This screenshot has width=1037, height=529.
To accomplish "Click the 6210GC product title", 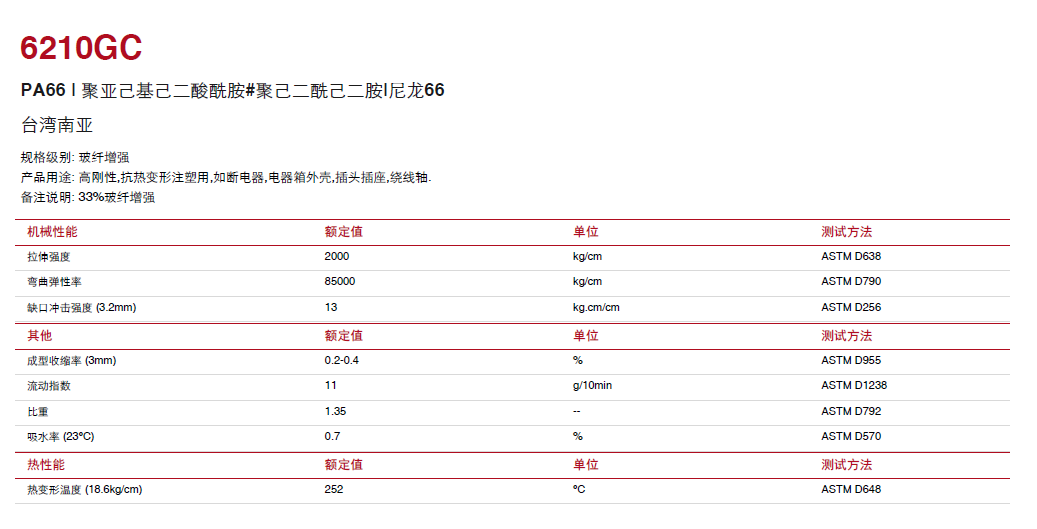I will pyautogui.click(x=81, y=48).
